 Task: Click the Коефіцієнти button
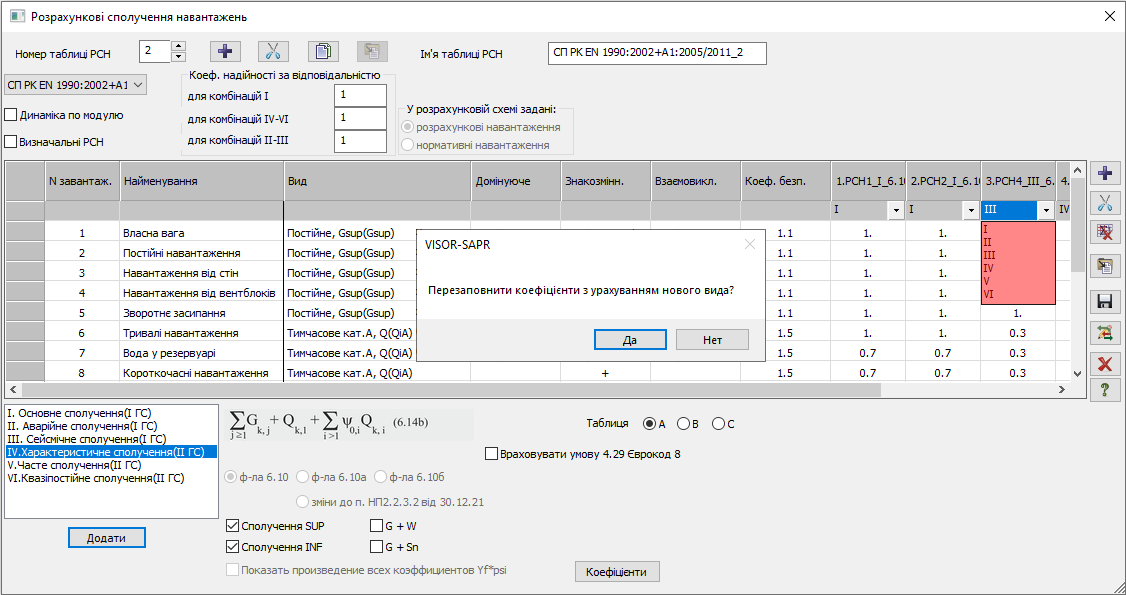[616, 572]
